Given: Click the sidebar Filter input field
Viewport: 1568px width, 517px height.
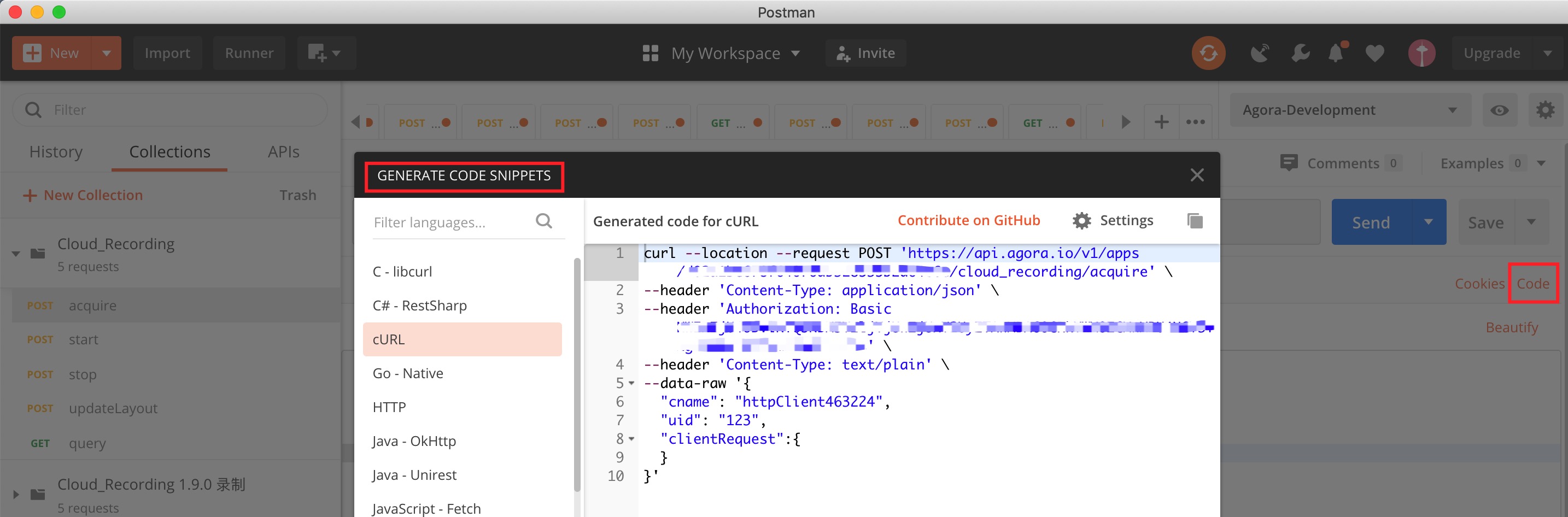Looking at the screenshot, I should [171, 110].
